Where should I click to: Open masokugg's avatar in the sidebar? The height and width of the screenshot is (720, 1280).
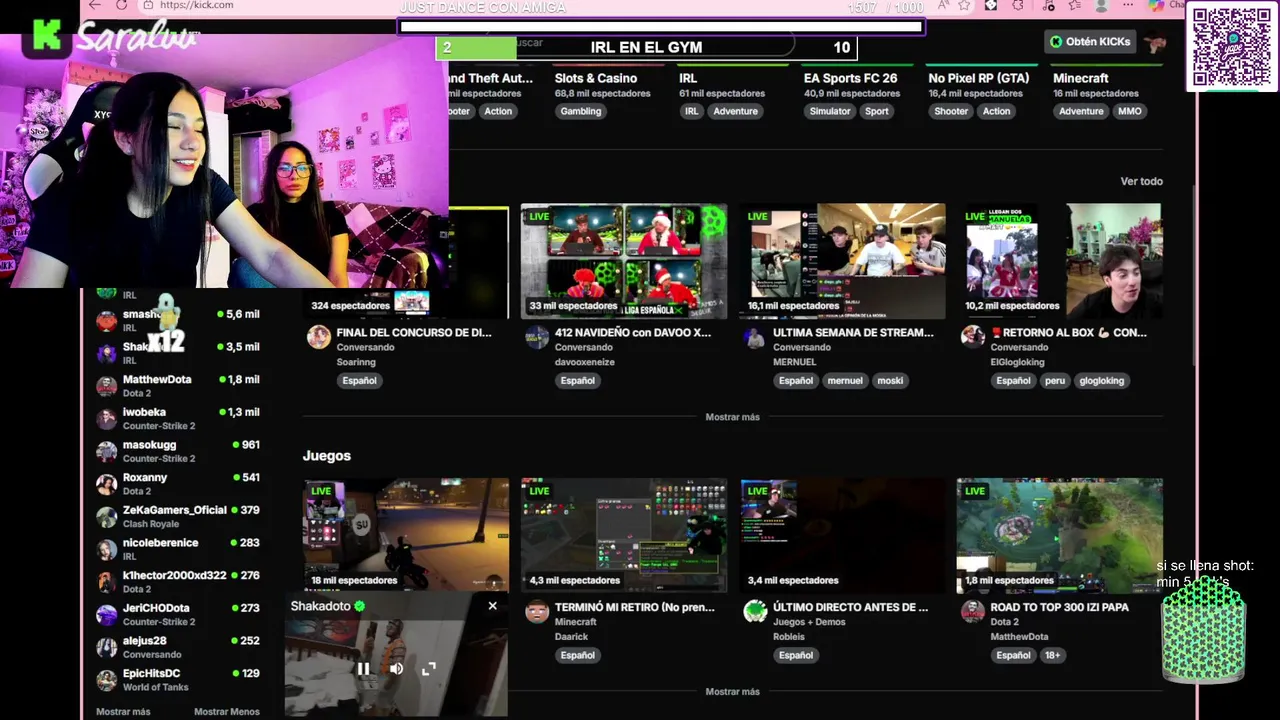coord(106,451)
